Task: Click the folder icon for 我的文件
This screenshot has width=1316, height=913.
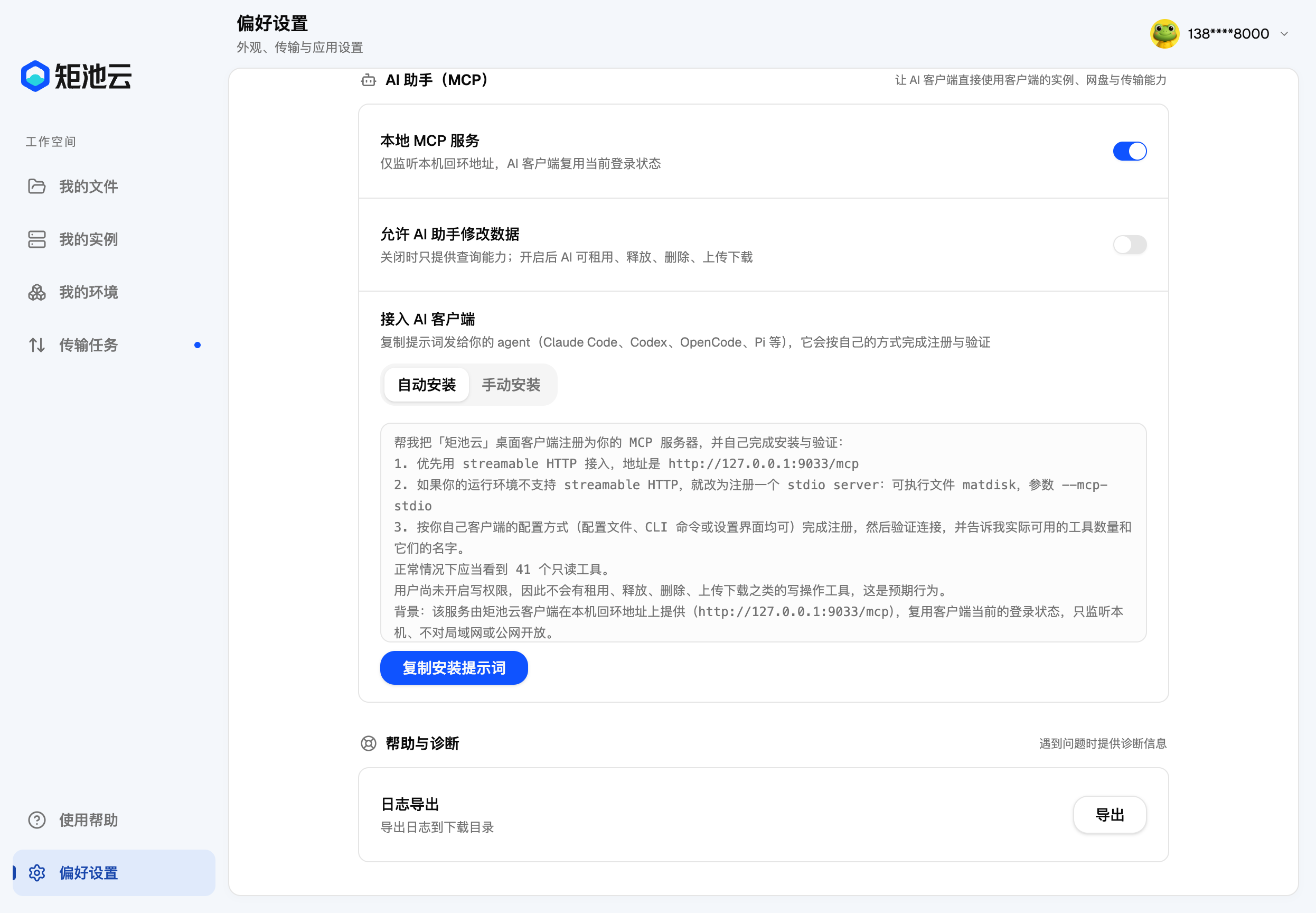Action: coord(36,187)
